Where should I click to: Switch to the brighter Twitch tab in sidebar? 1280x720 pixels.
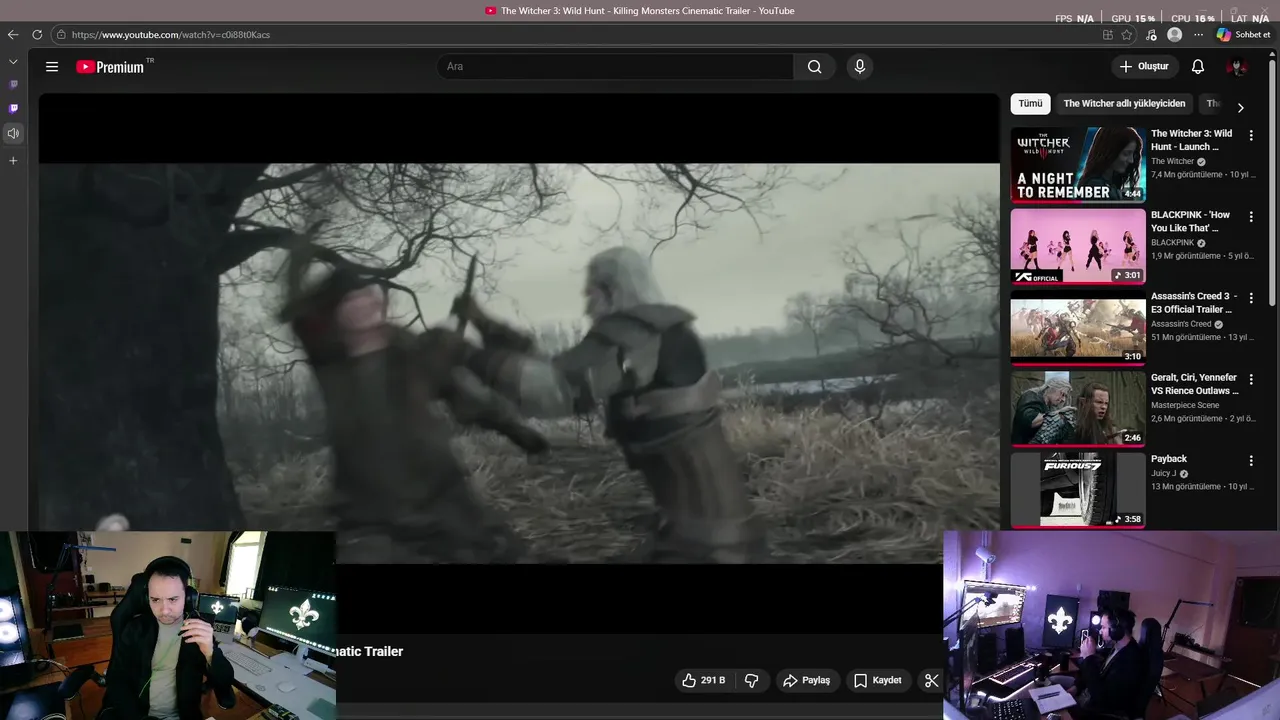point(13,108)
